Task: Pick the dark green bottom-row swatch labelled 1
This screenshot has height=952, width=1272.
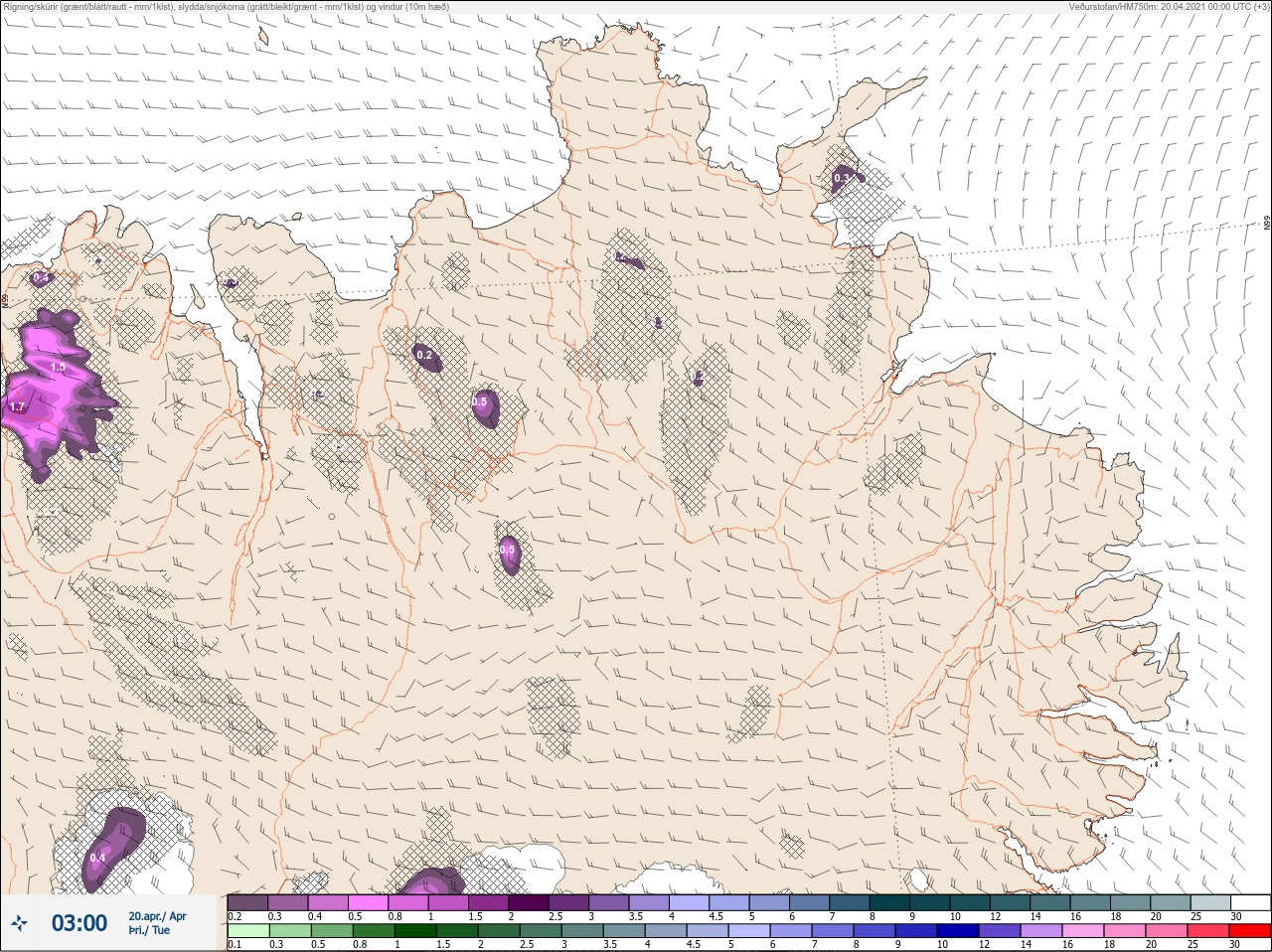Action: (x=413, y=931)
